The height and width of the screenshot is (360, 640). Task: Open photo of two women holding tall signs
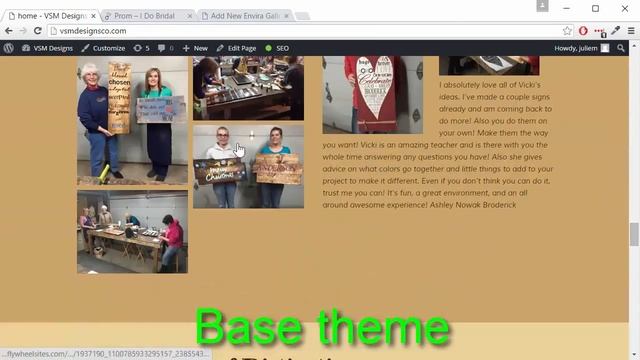point(133,120)
